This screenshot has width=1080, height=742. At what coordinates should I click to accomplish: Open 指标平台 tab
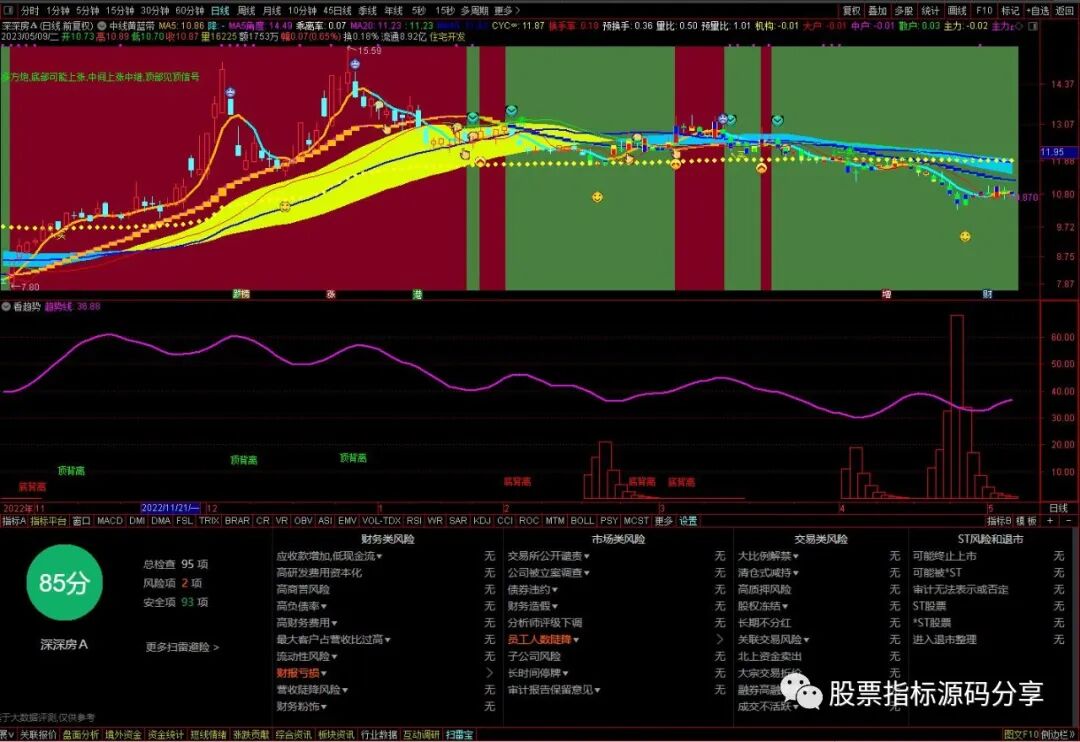click(48, 521)
